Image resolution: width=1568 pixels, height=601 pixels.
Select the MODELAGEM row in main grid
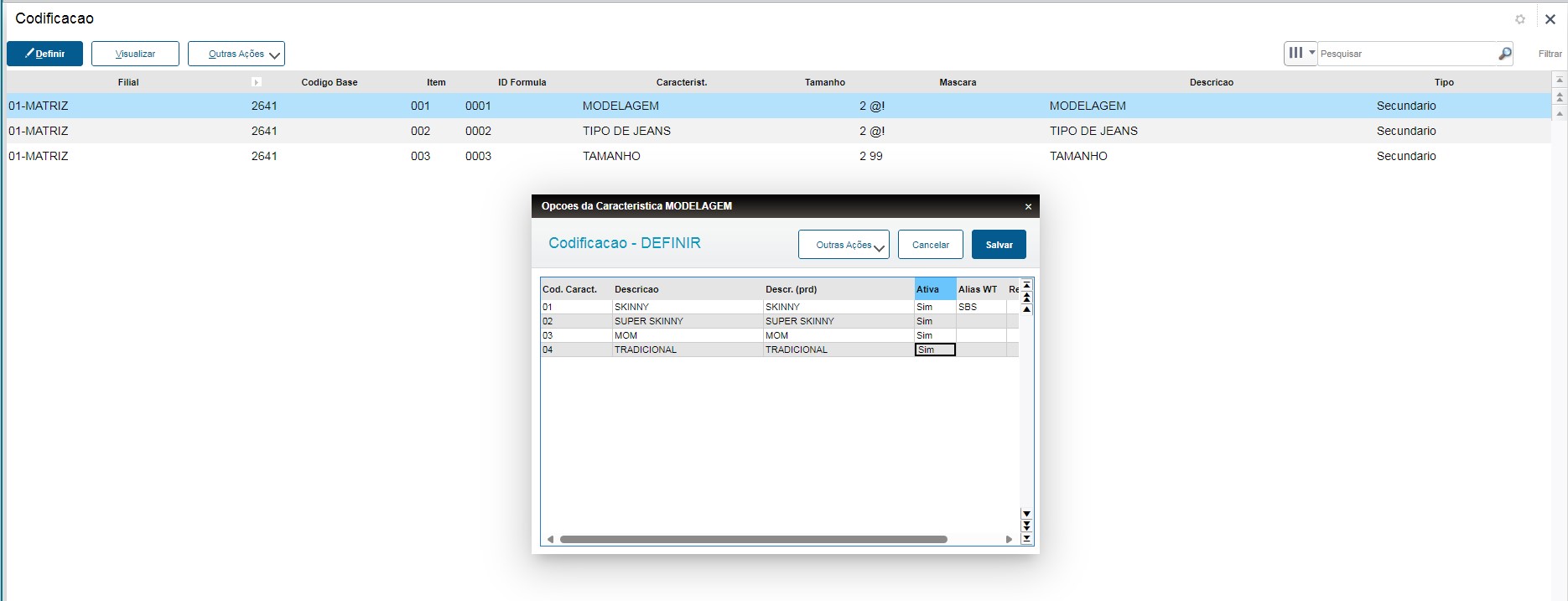tap(778, 106)
